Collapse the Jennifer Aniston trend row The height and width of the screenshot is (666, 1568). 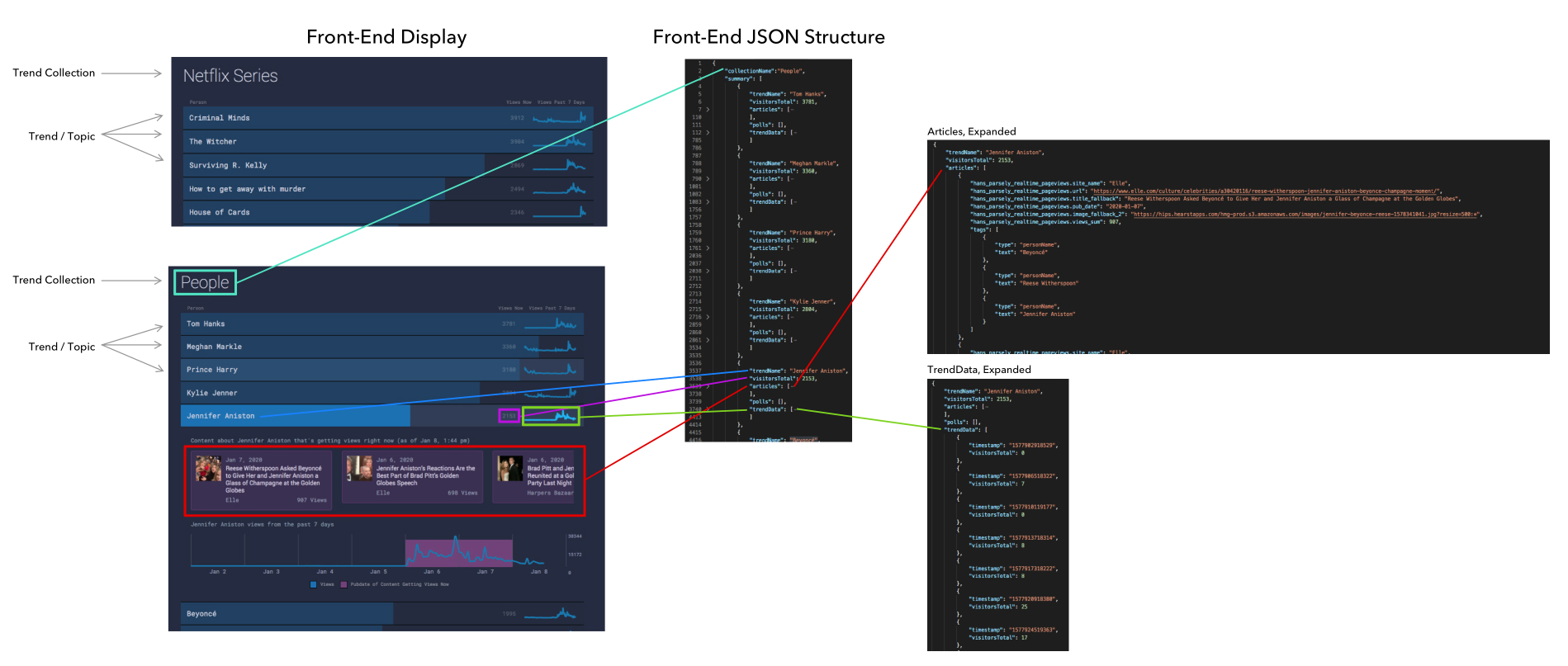[382, 416]
